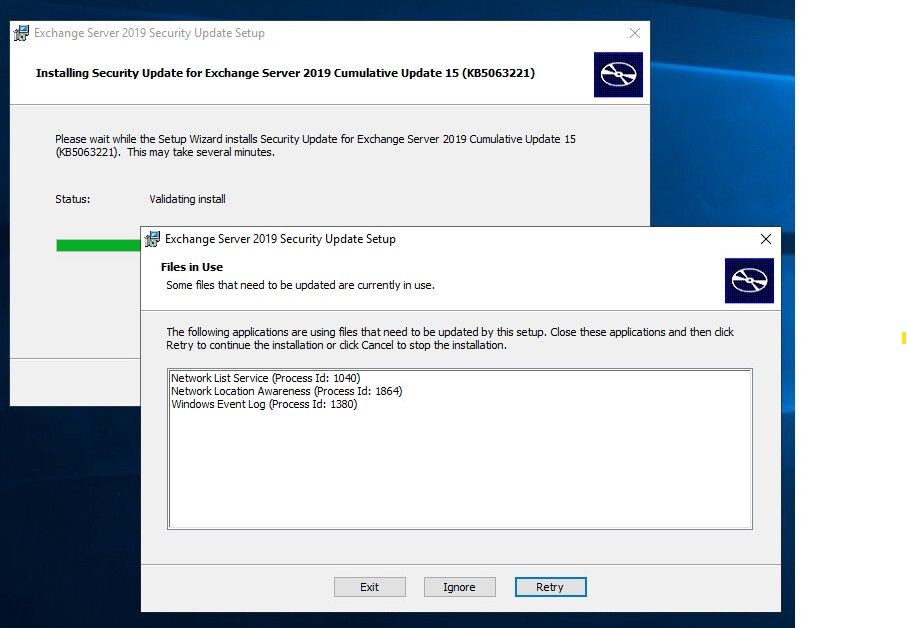Click the Ignore button

(459, 587)
